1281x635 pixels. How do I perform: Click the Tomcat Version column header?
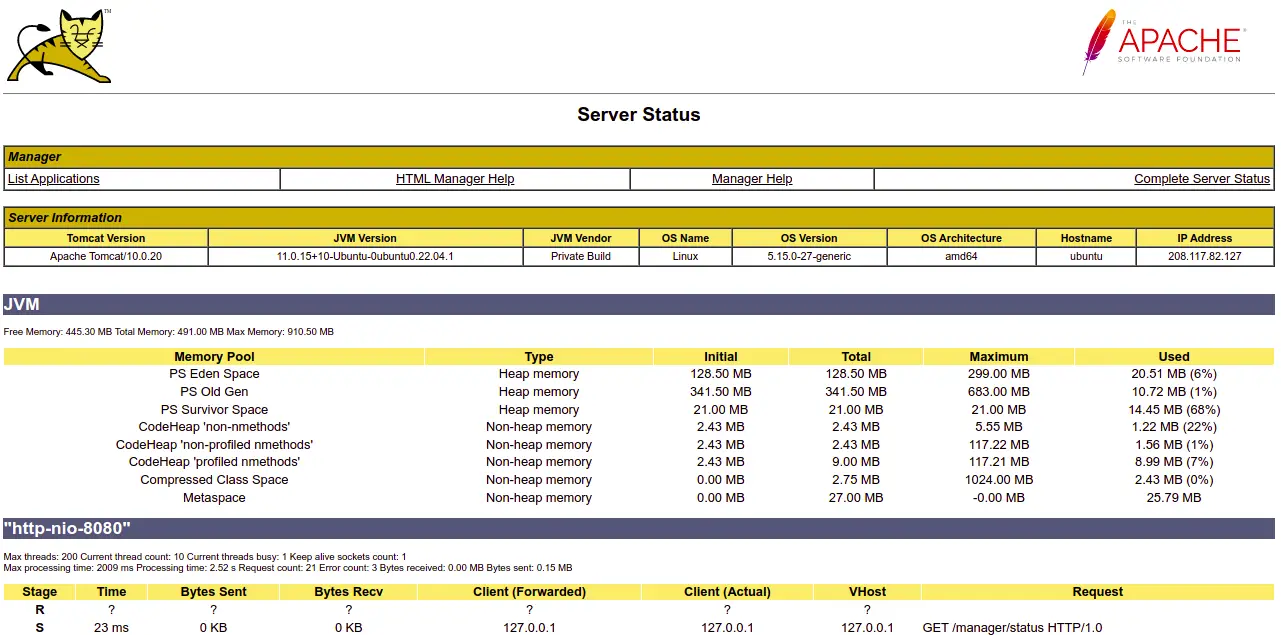[x=106, y=238]
